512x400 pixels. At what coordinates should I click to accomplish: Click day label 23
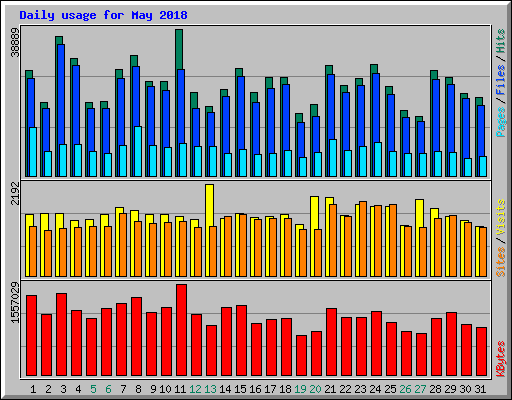(x=360, y=389)
